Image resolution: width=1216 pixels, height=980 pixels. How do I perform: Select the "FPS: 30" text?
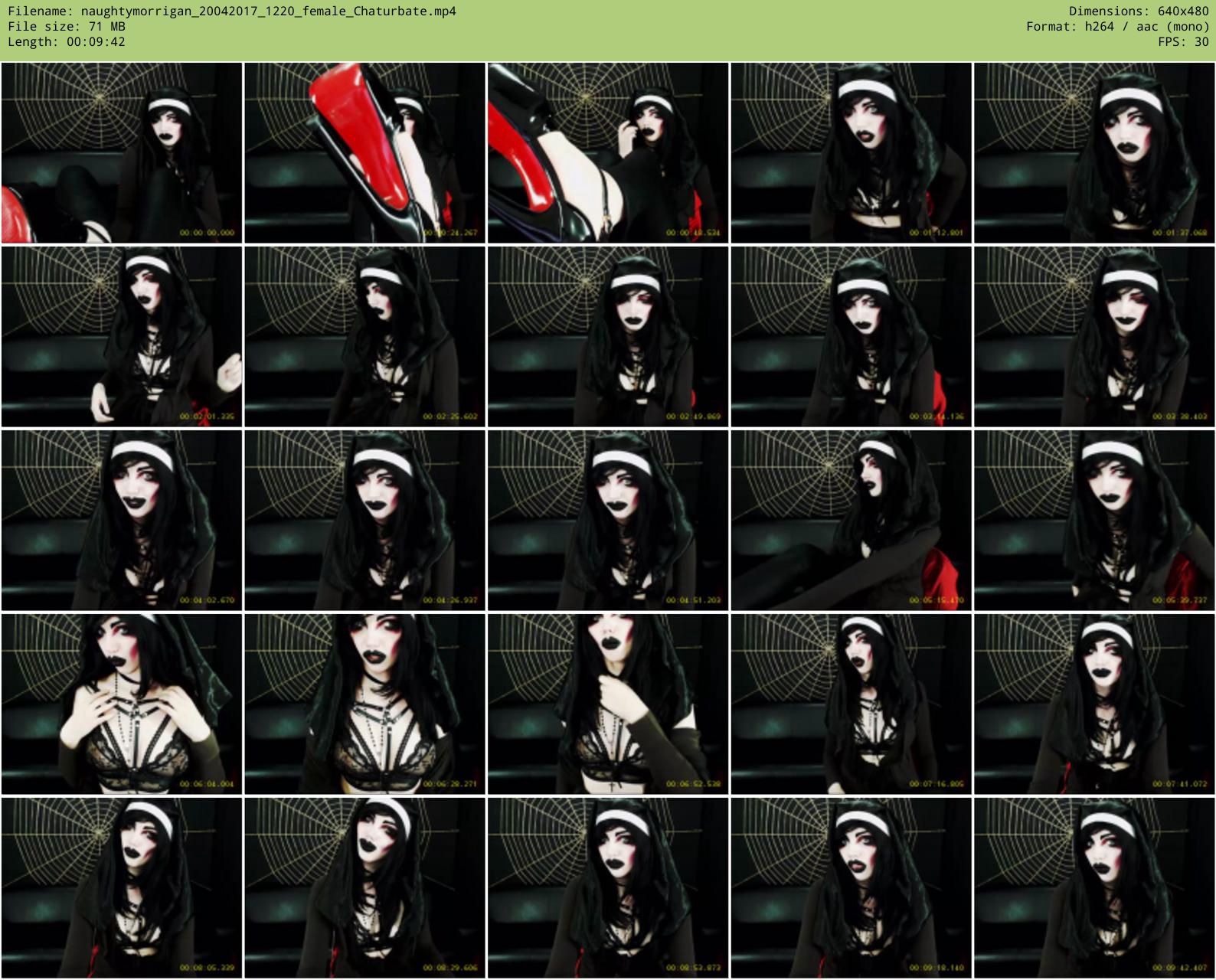coord(1183,42)
